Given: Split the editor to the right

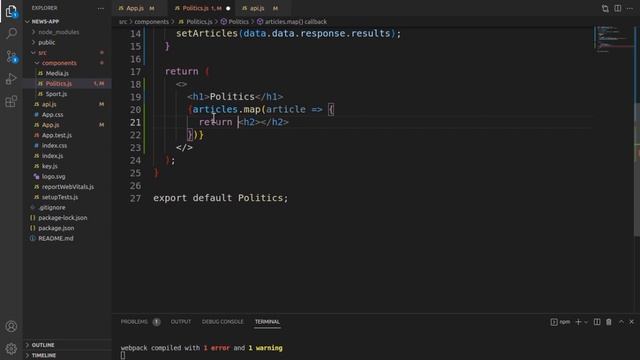Looking at the screenshot, I should (x=618, y=9).
